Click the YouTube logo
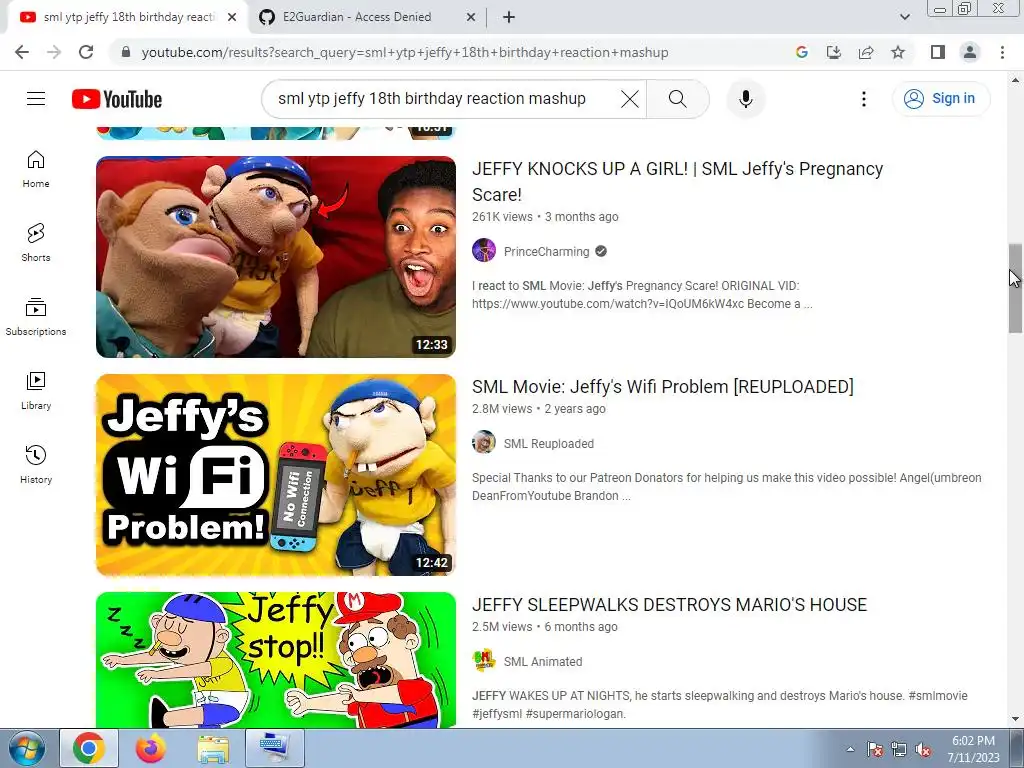The image size is (1024, 768). coord(117,99)
